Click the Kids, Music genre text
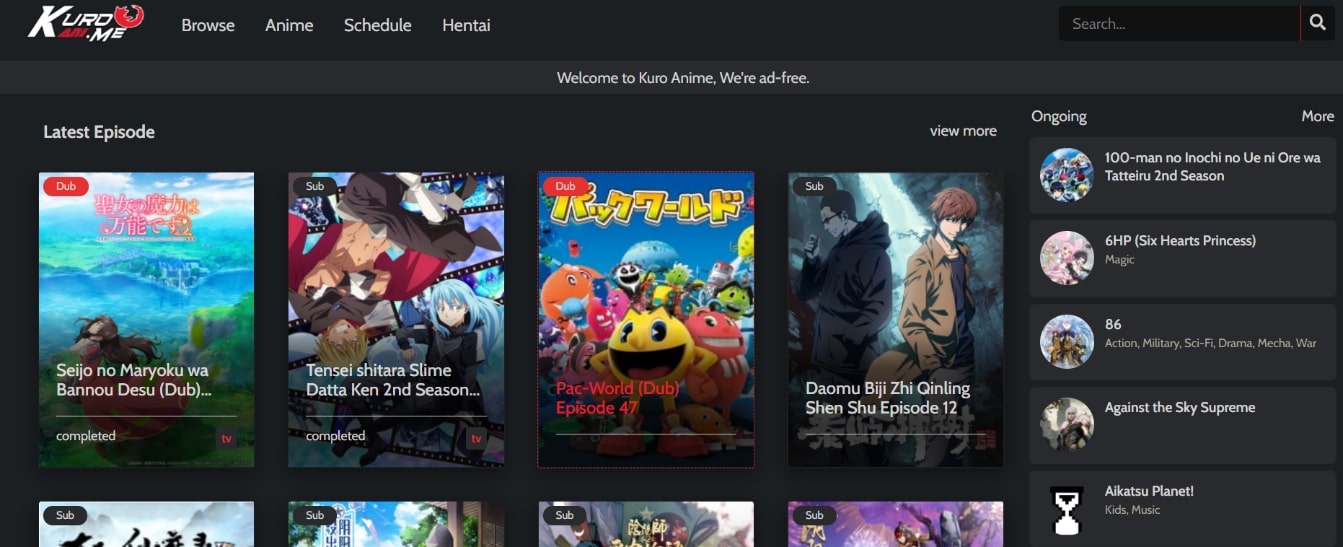 click(x=1132, y=510)
